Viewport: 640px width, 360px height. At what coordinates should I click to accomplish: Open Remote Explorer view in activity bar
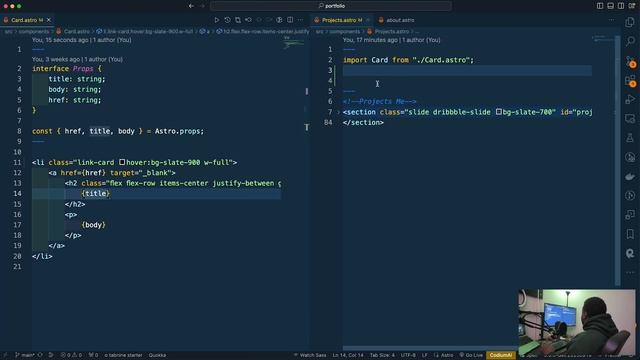[x=630, y=119]
